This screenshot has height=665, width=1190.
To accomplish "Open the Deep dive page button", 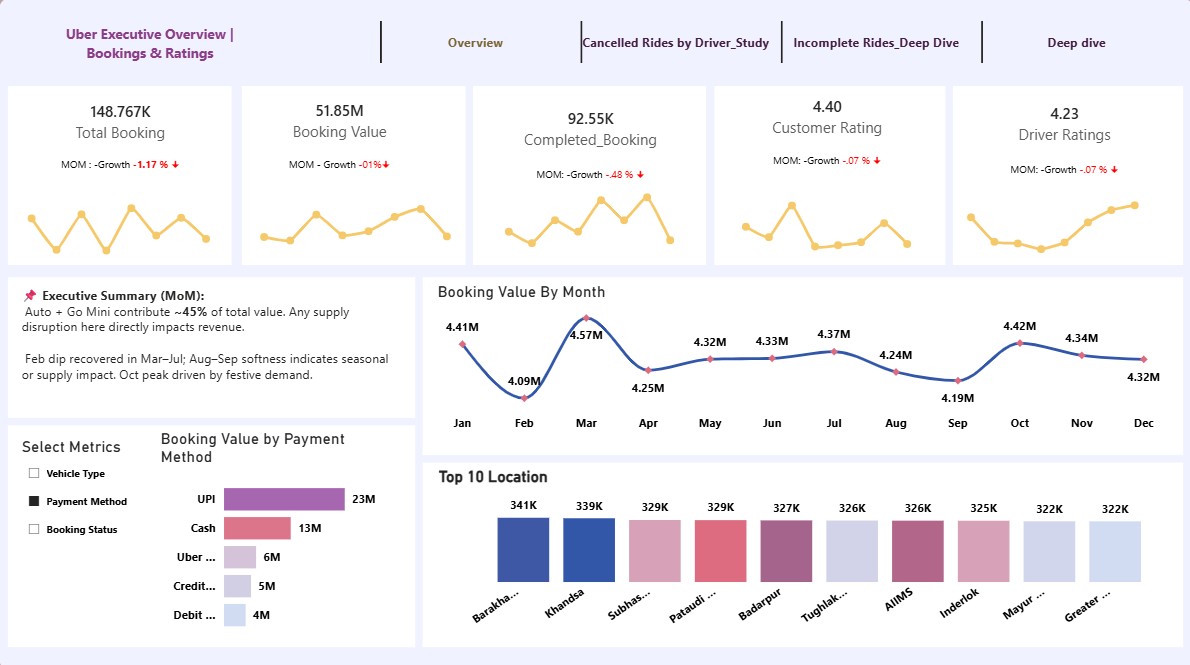I will (x=1076, y=43).
